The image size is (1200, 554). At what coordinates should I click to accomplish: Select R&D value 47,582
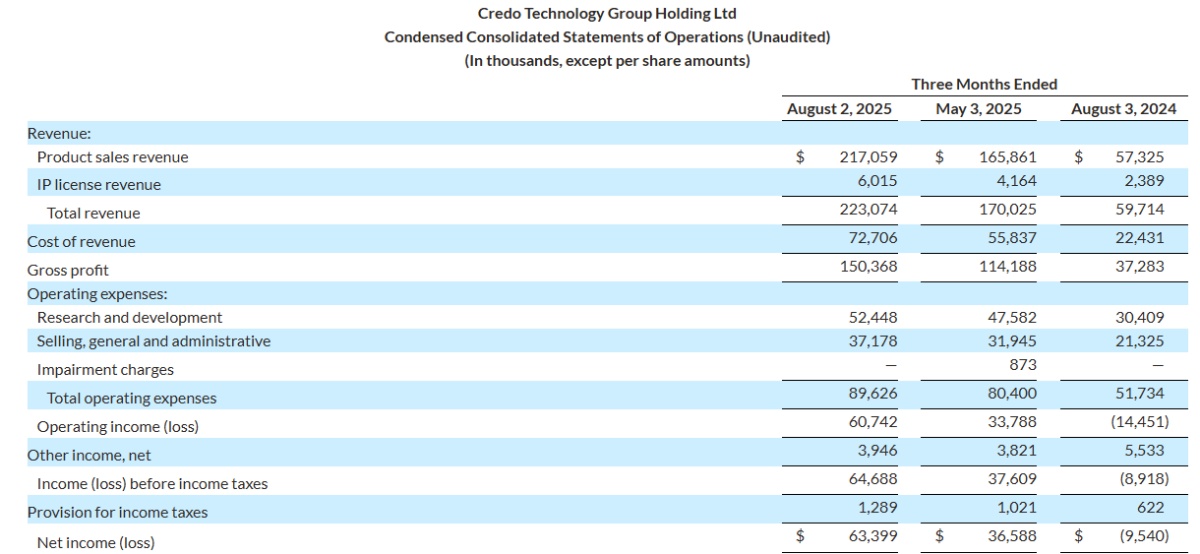pyautogui.click(x=1012, y=317)
